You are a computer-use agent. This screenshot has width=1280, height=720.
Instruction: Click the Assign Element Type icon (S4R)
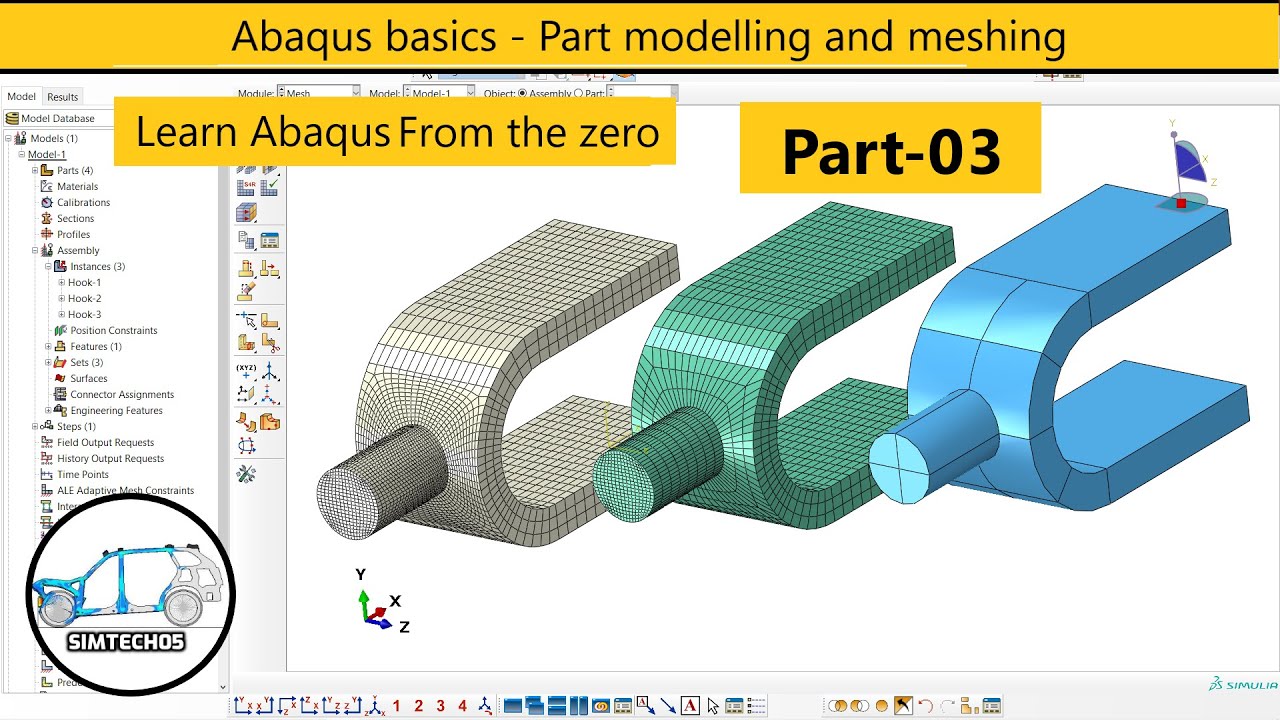coord(245,187)
